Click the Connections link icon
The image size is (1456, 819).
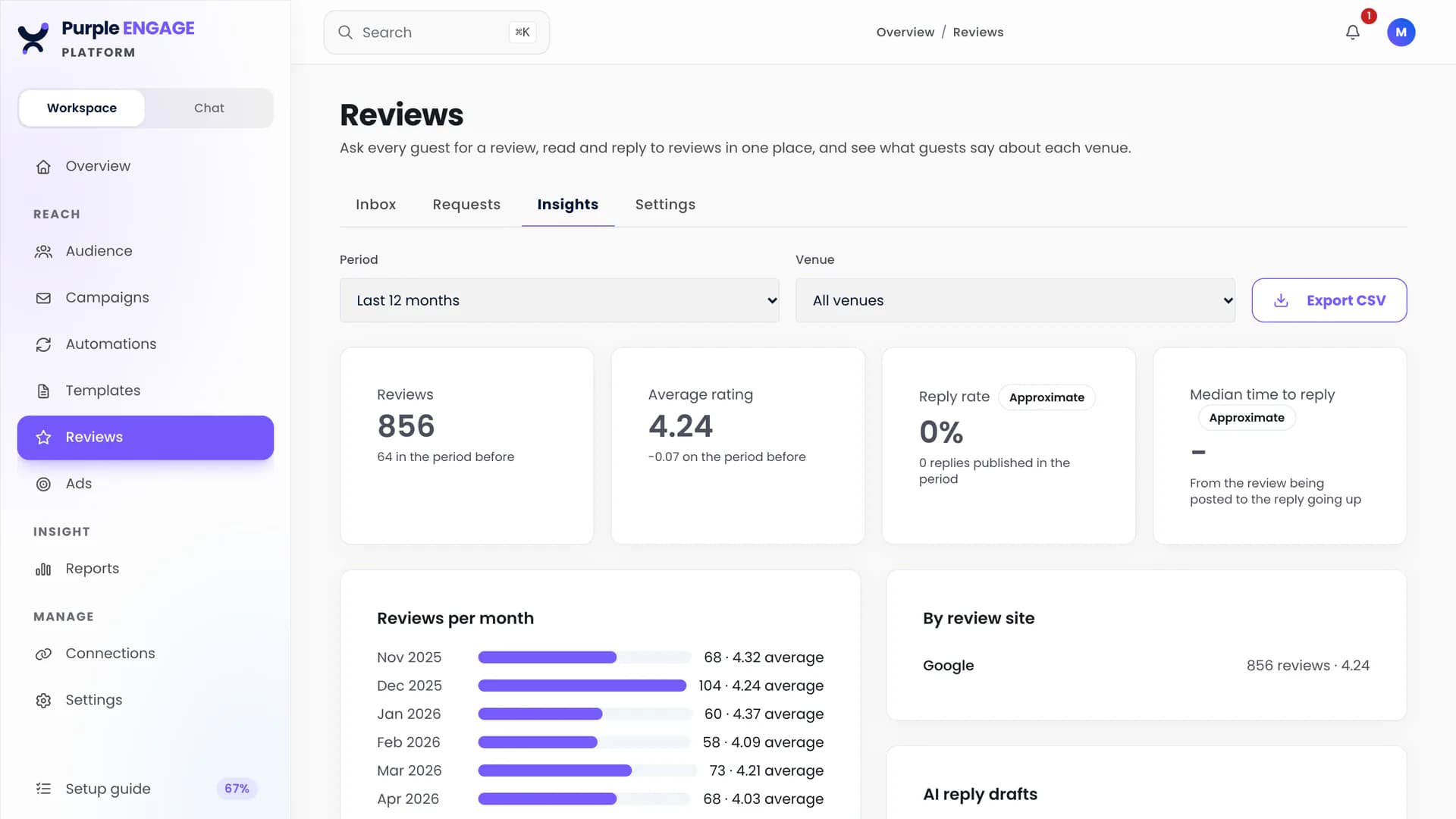pyautogui.click(x=43, y=654)
